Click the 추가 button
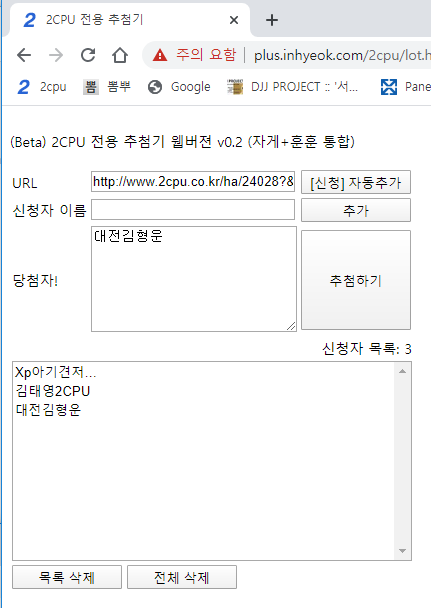This screenshot has width=431, height=608. (x=356, y=210)
